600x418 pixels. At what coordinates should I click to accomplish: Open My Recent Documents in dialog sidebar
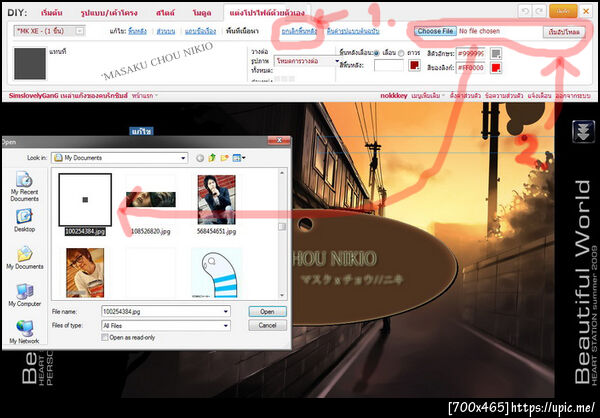24,186
